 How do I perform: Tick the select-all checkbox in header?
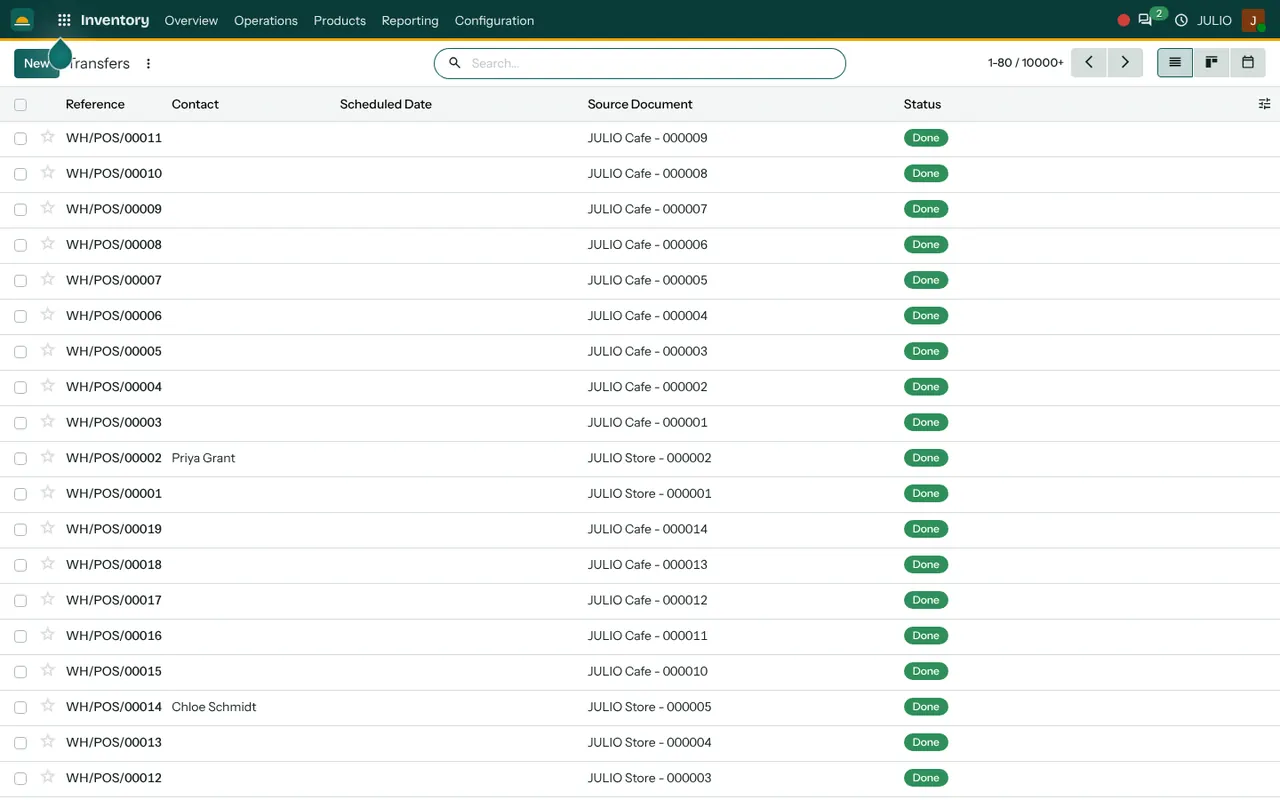click(20, 104)
